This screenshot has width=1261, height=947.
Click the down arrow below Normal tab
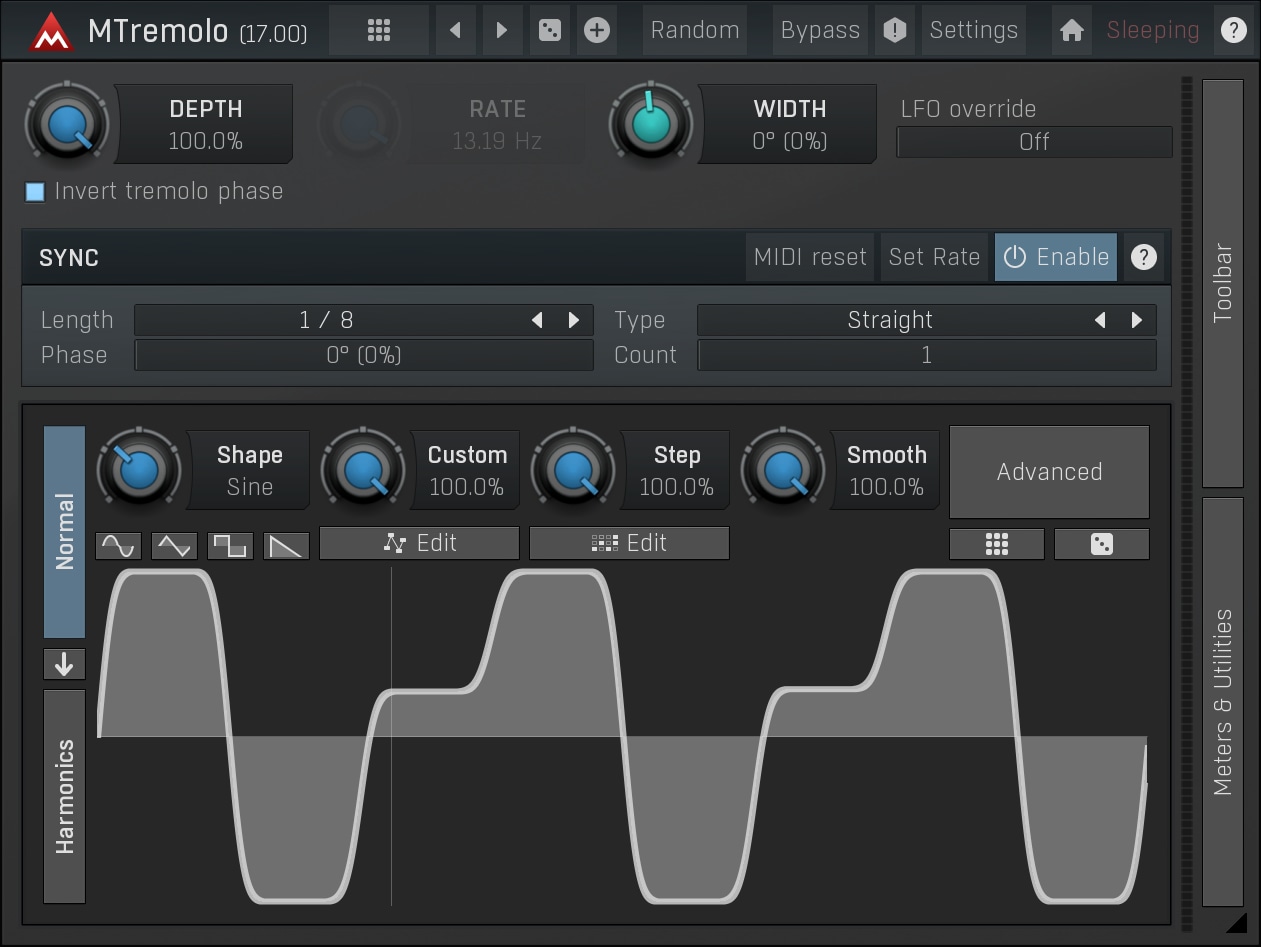coord(64,664)
